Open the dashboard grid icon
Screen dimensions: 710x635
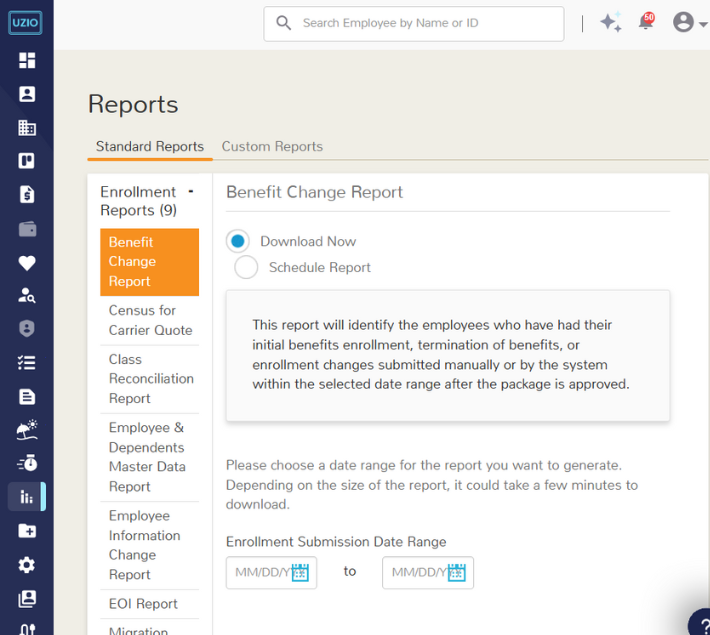coord(27,60)
